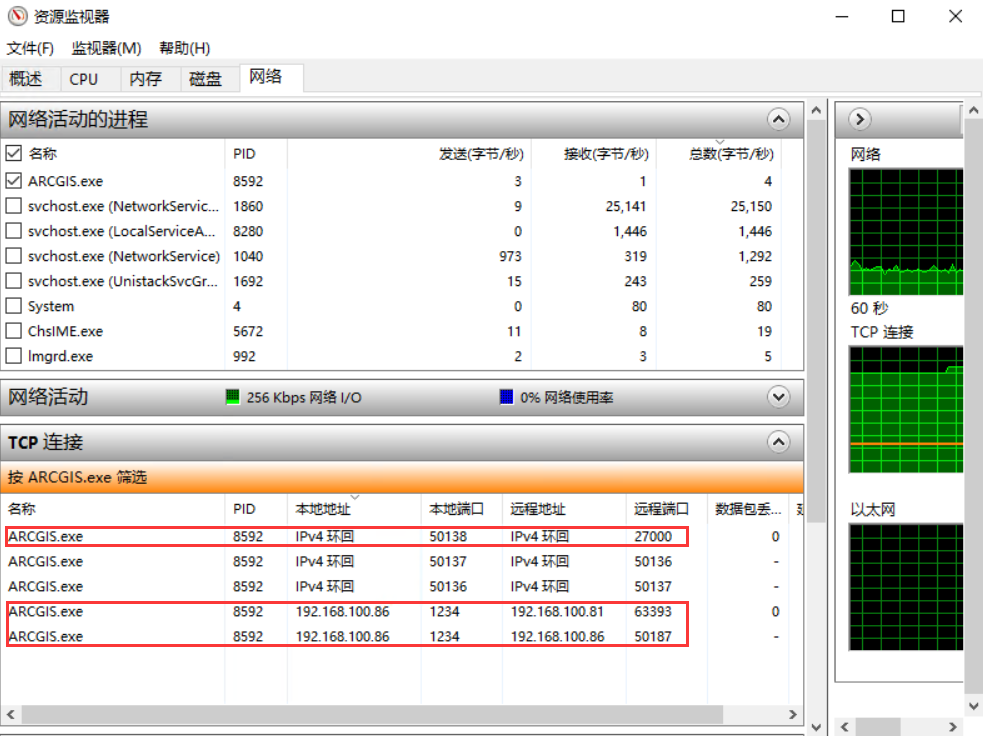The image size is (983, 736).
Task: Click the 60 秒 graph label area
Action: [870, 309]
